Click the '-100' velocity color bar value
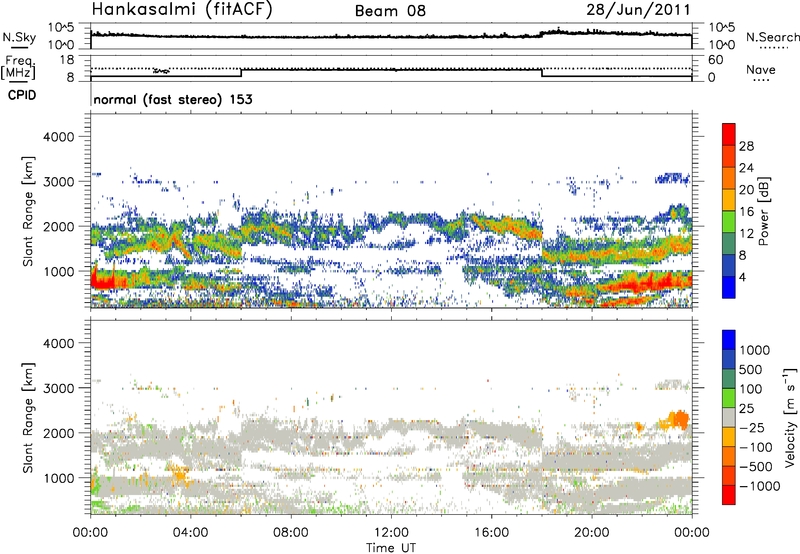The image size is (800, 554). [756, 447]
